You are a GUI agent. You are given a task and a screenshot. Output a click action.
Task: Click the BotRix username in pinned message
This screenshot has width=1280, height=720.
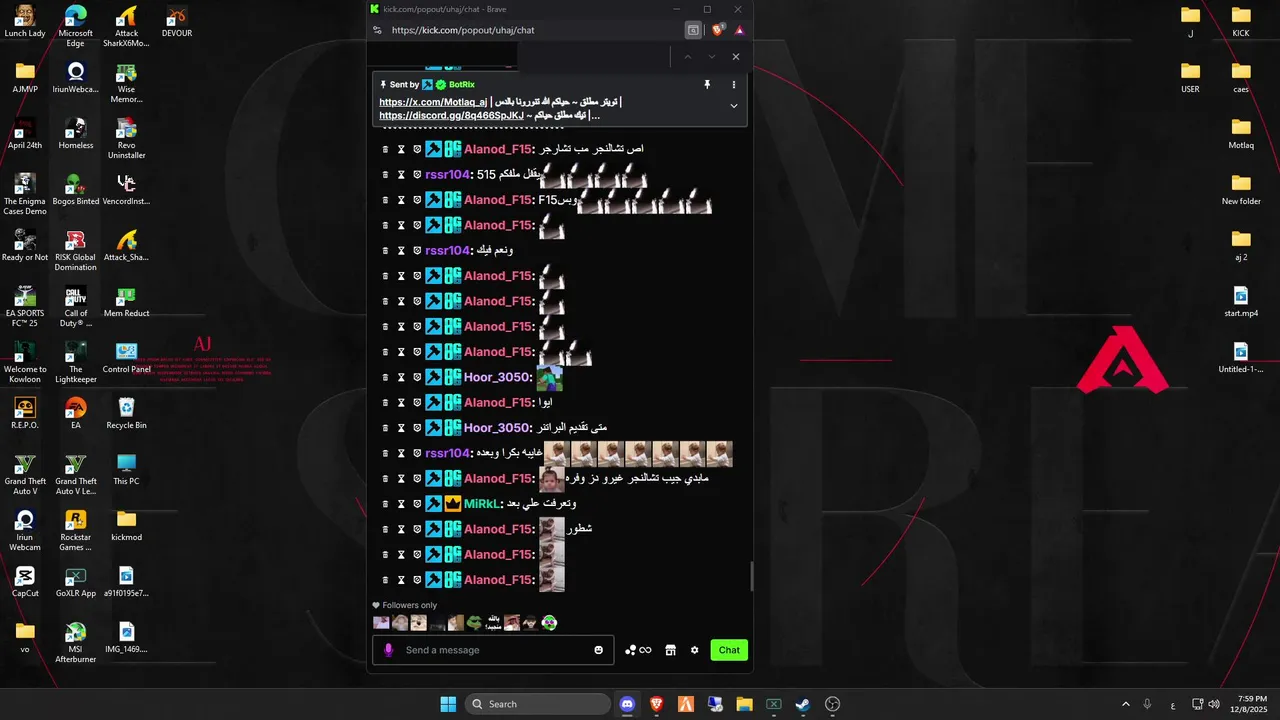(462, 85)
